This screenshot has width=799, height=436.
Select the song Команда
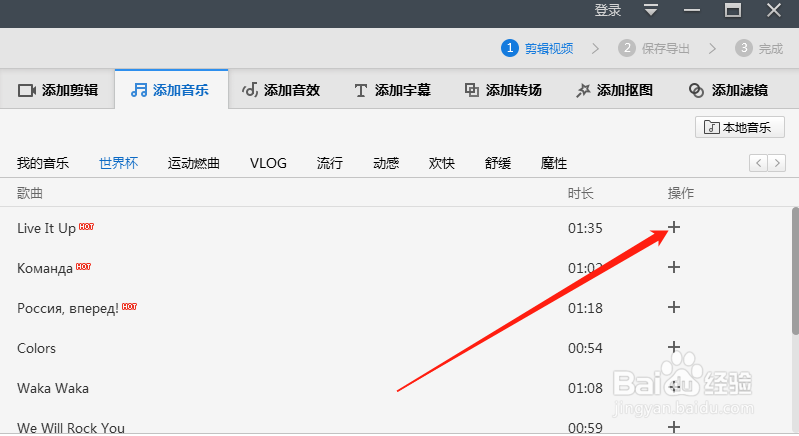tap(45, 268)
